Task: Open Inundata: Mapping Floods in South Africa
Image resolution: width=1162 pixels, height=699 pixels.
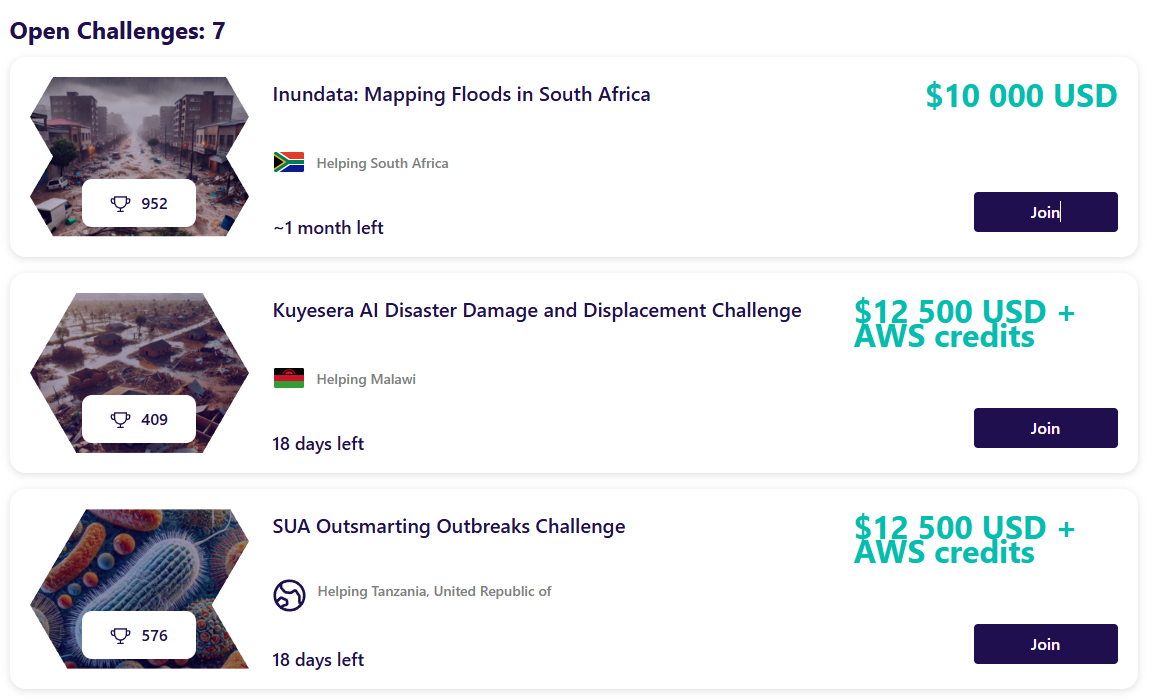Action: coord(461,95)
